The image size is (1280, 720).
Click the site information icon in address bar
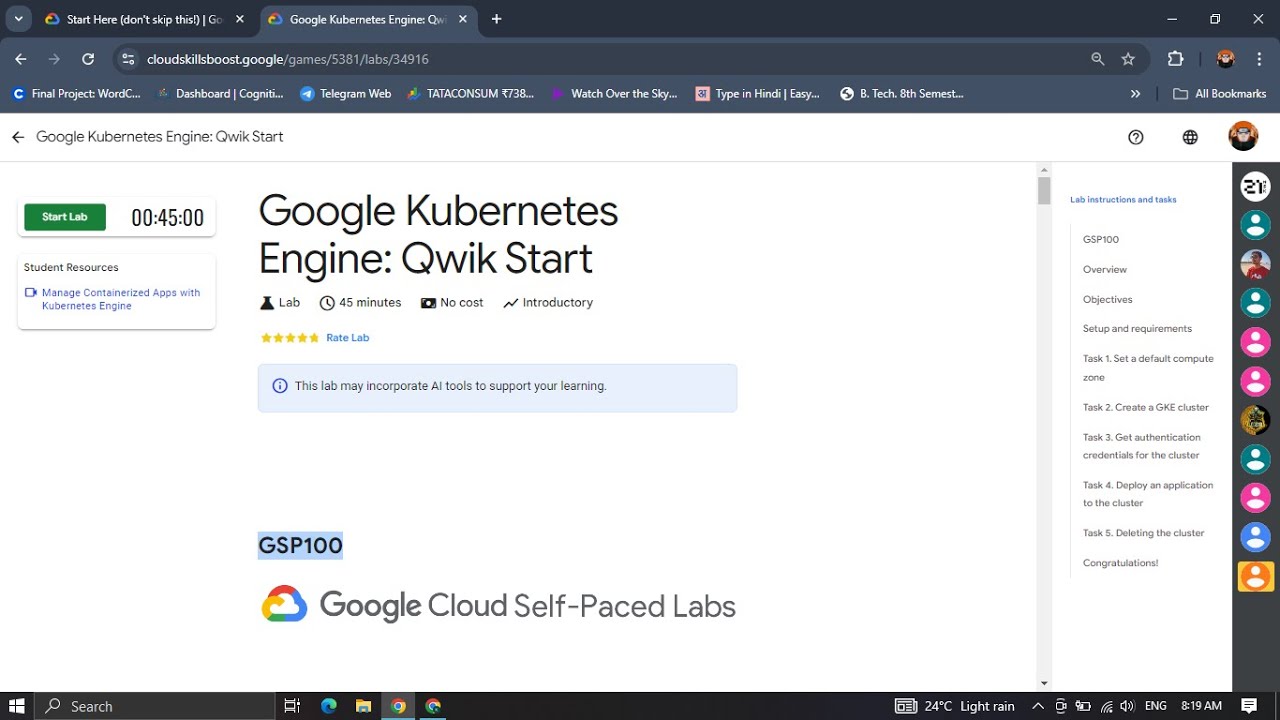click(127, 59)
